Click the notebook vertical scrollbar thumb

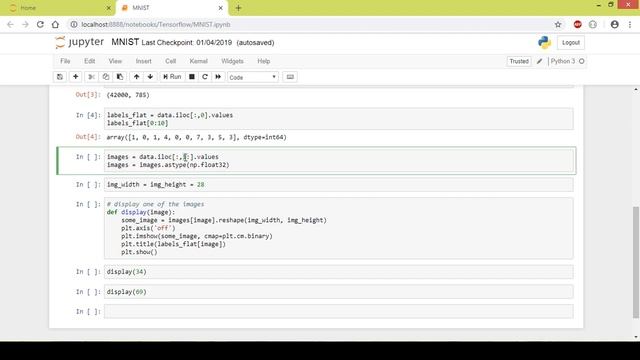tap(636, 262)
